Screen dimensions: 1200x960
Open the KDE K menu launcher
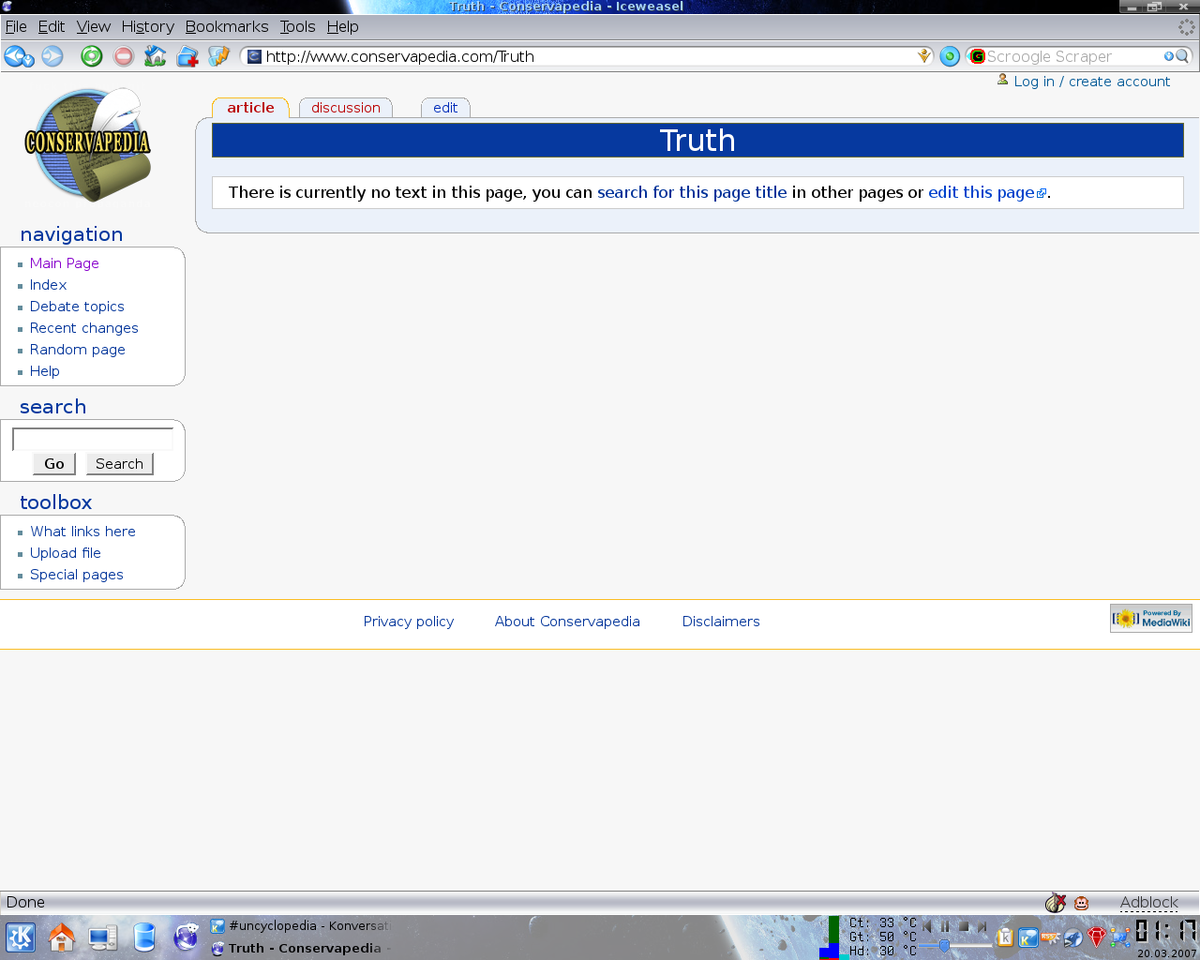click(x=21, y=937)
